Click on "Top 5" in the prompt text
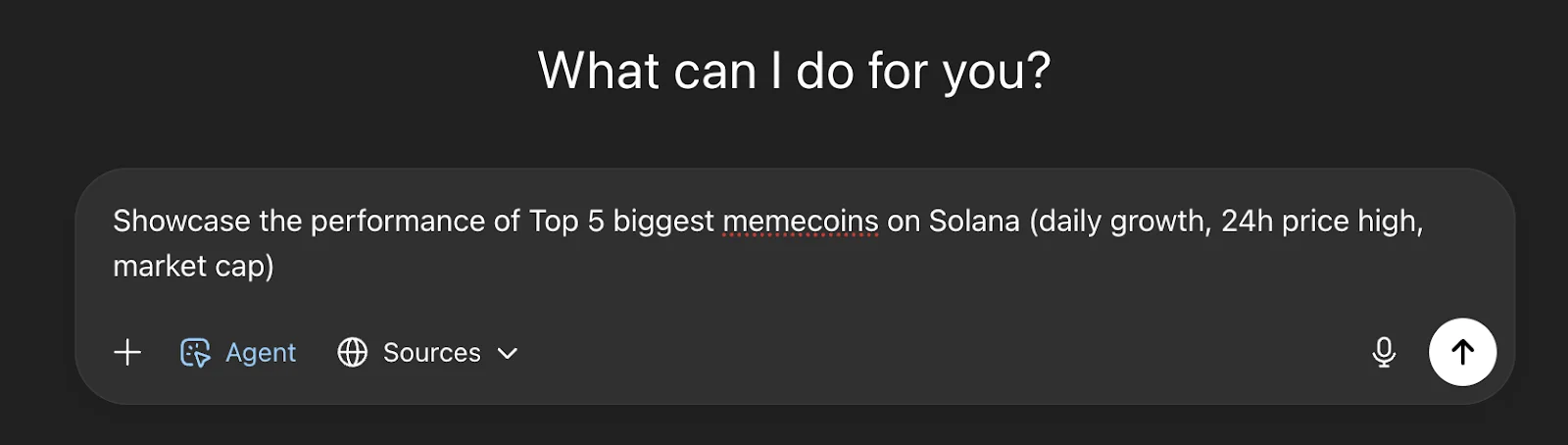The width and height of the screenshot is (1568, 445). click(565, 222)
